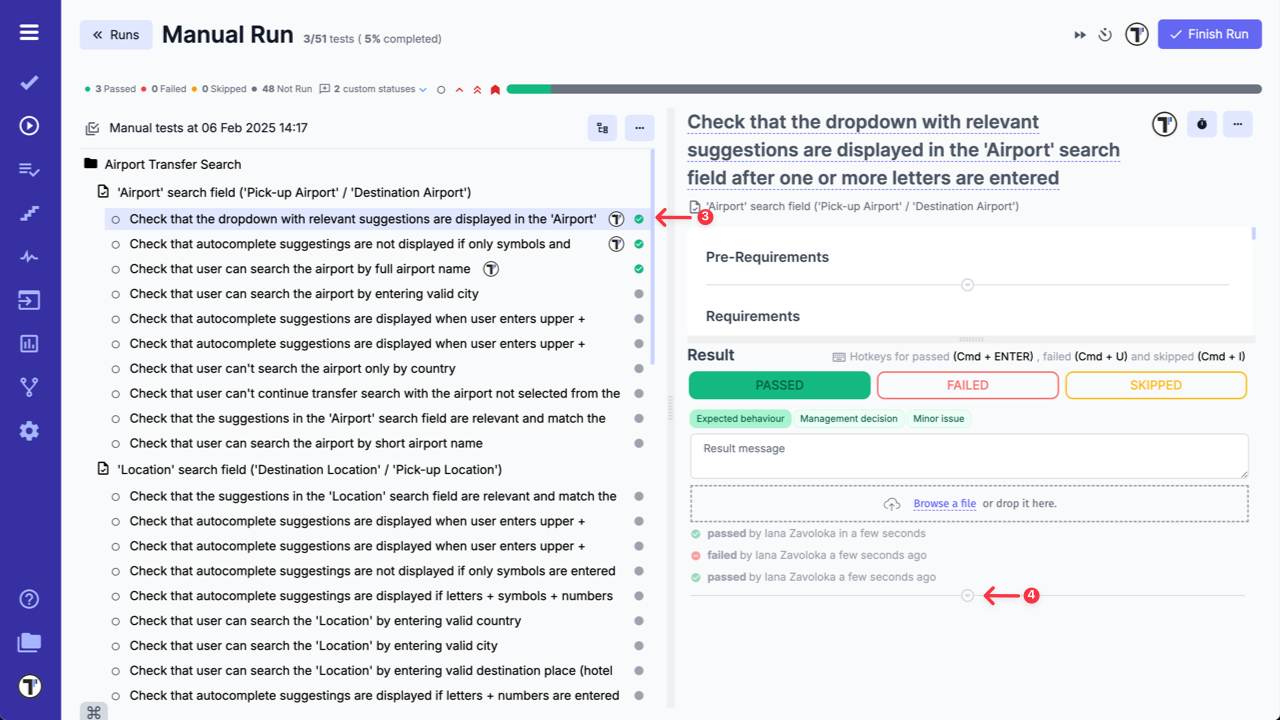This screenshot has width=1280, height=720.
Task: Open the more options ellipsis beside Finish Run
Action: [1237, 124]
